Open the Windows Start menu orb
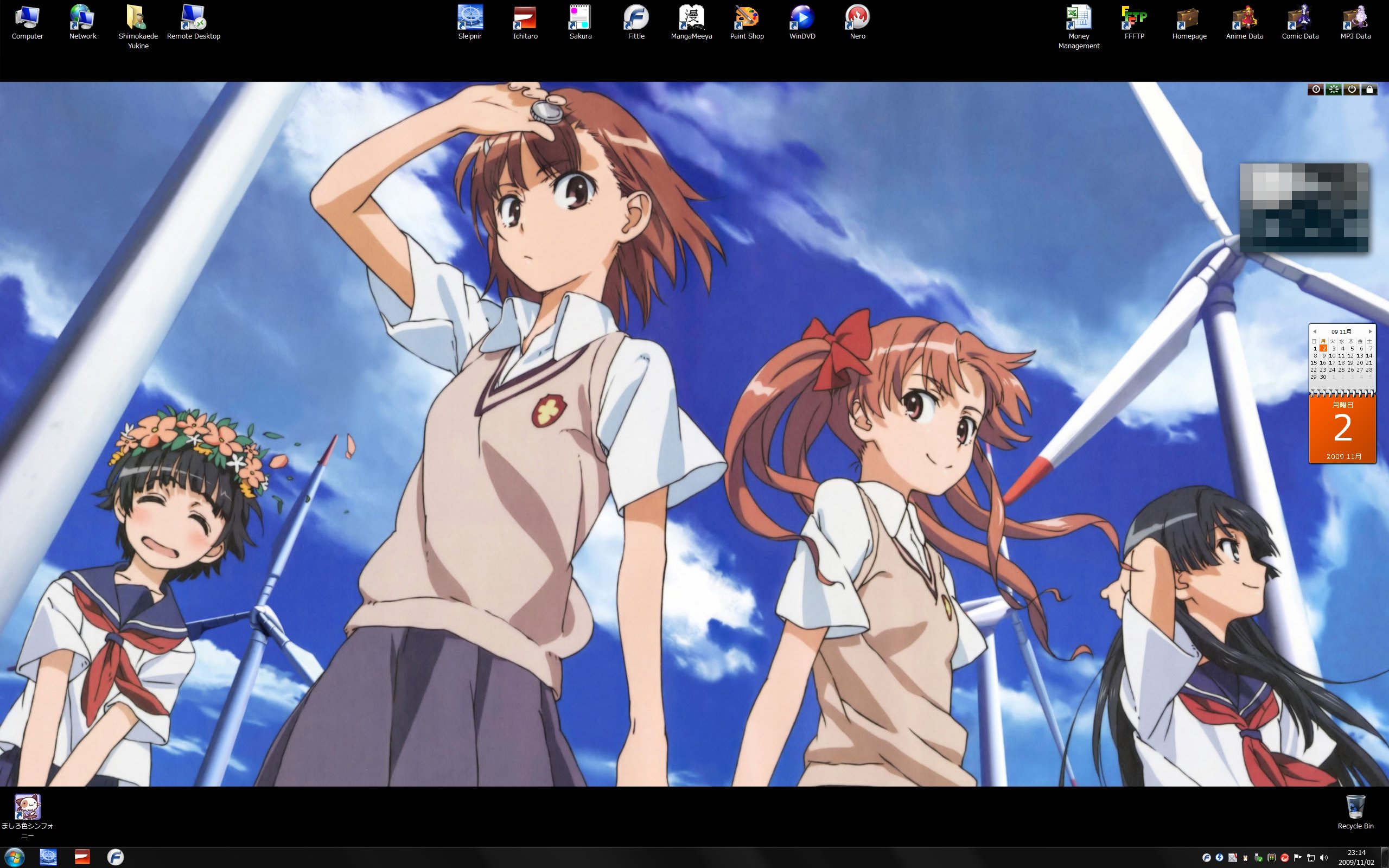 coord(14,857)
